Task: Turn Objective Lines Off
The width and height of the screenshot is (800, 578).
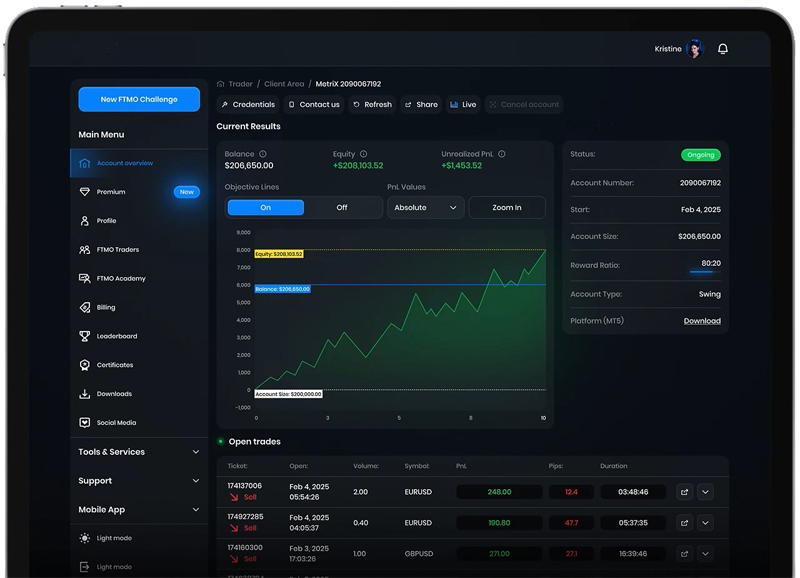Action: [342, 208]
